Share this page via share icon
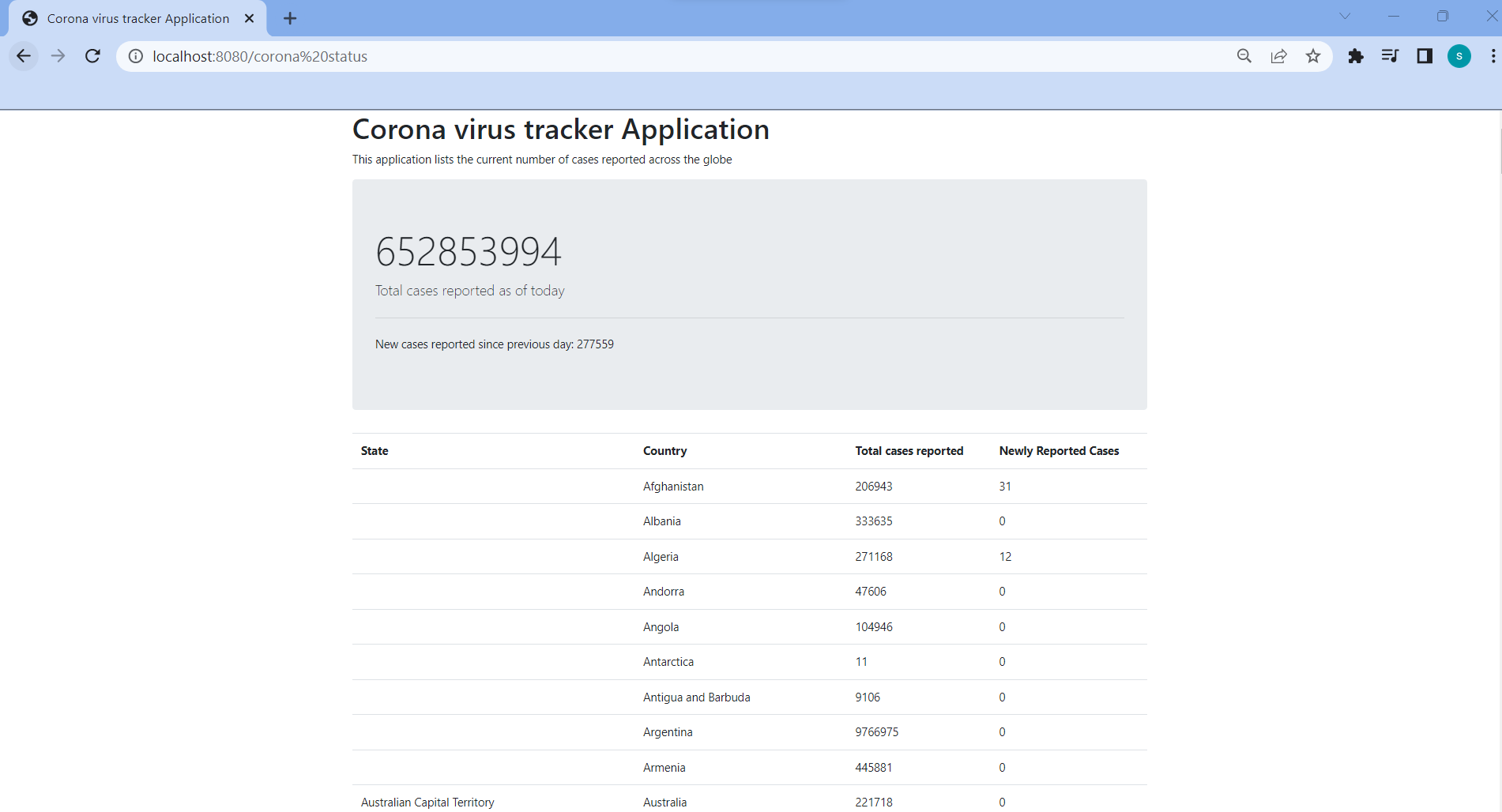Viewport: 1502px width, 812px height. point(1278,56)
